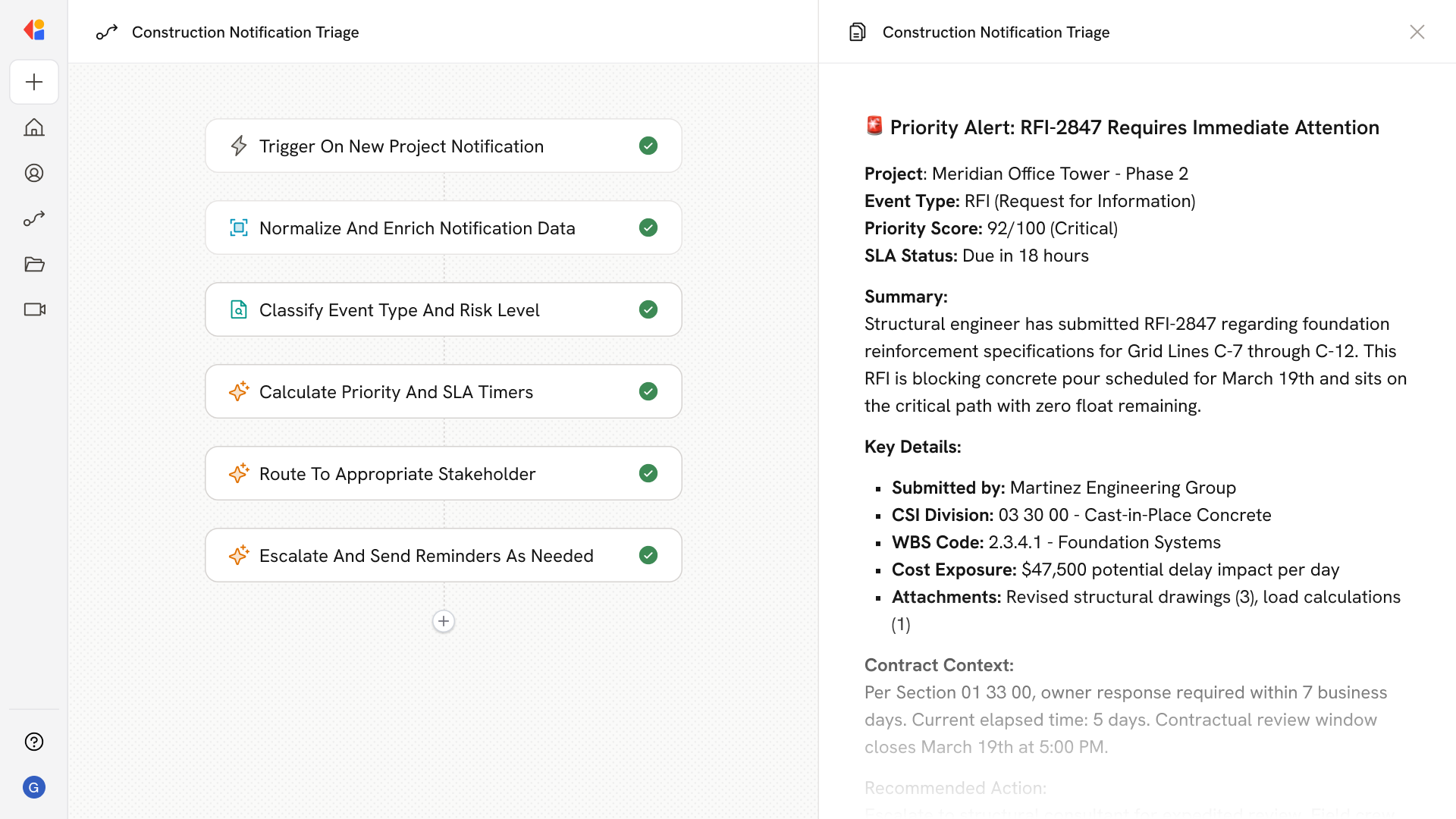
Task: Click green check on Escalate step
Action: coord(648,555)
